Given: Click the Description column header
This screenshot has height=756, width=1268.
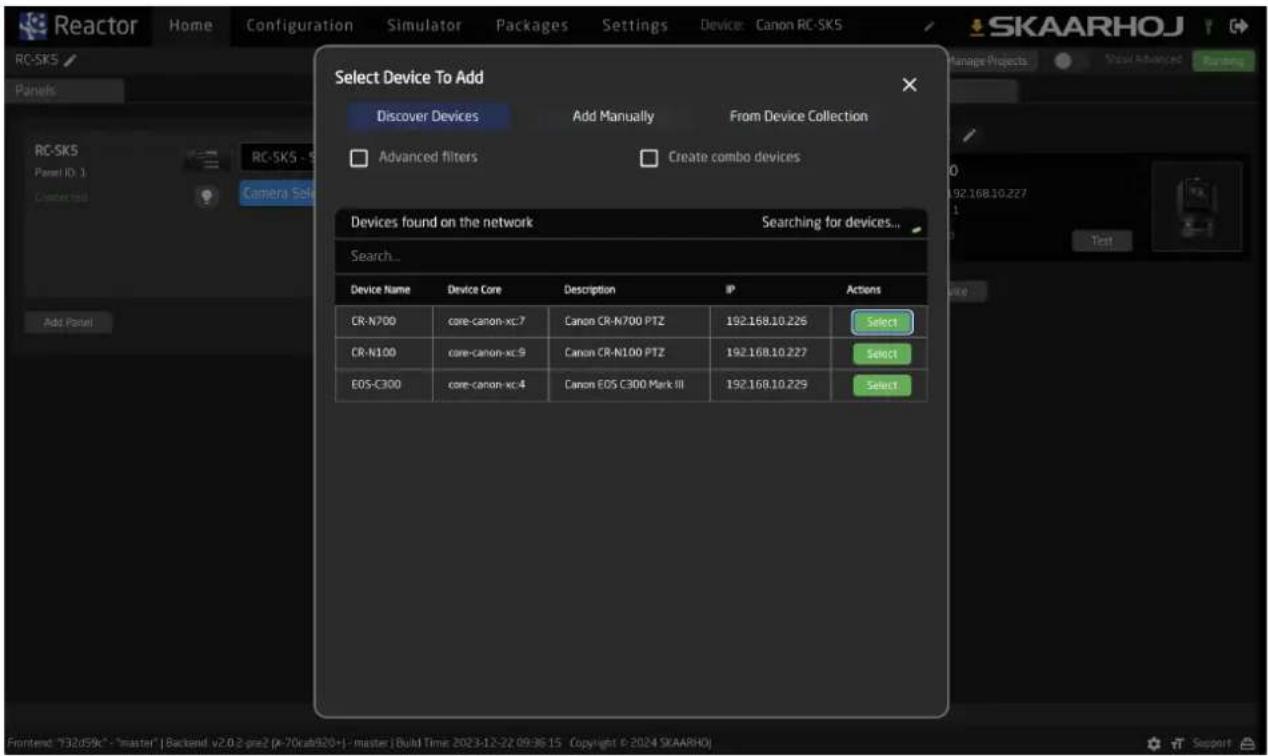Looking at the screenshot, I should 589,290.
